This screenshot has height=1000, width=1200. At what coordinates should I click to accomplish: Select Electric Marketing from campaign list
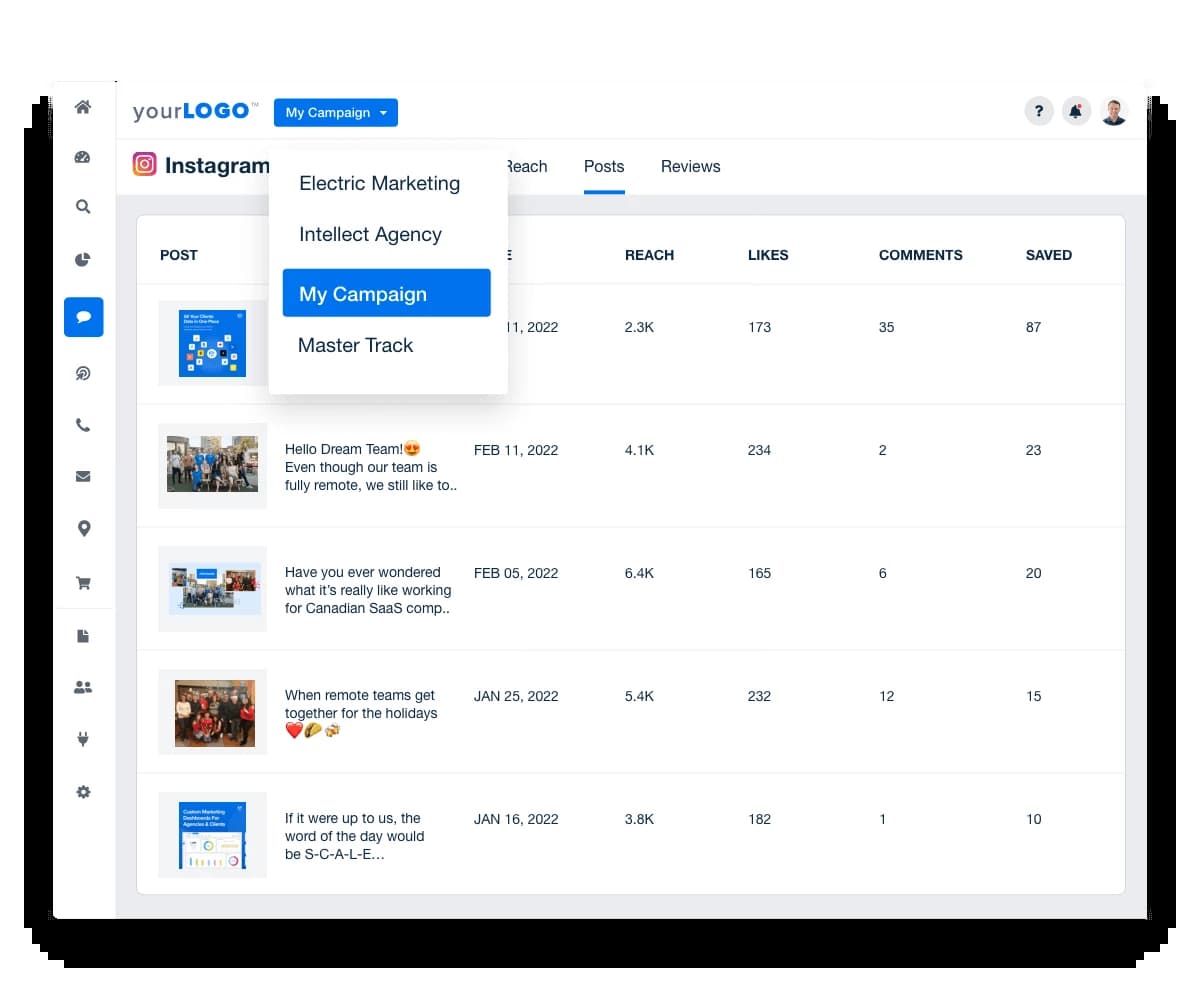[x=380, y=183]
